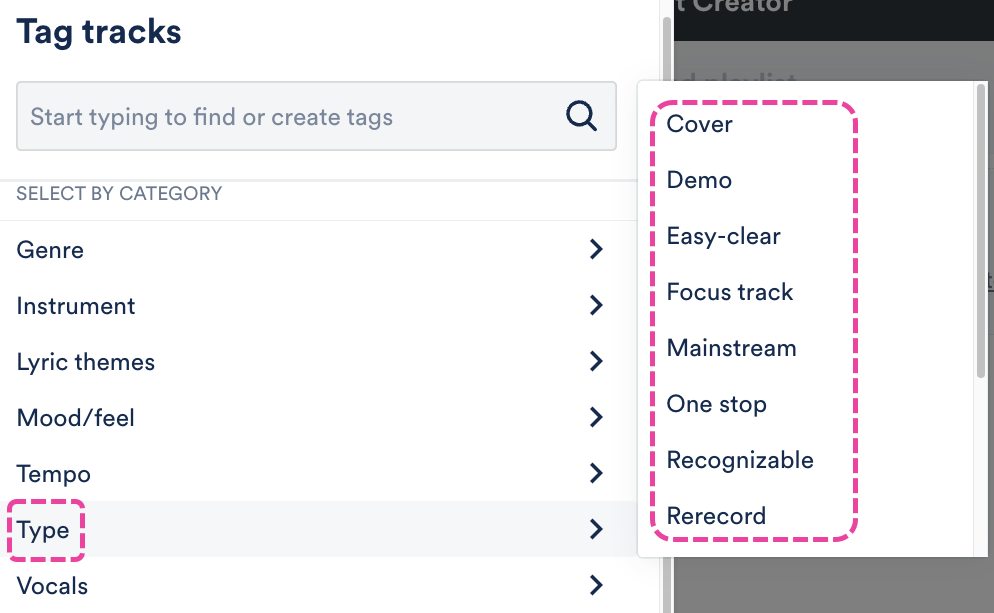The image size is (994, 613).
Task: Click the magnifying glass search icon
Action: pos(581,116)
